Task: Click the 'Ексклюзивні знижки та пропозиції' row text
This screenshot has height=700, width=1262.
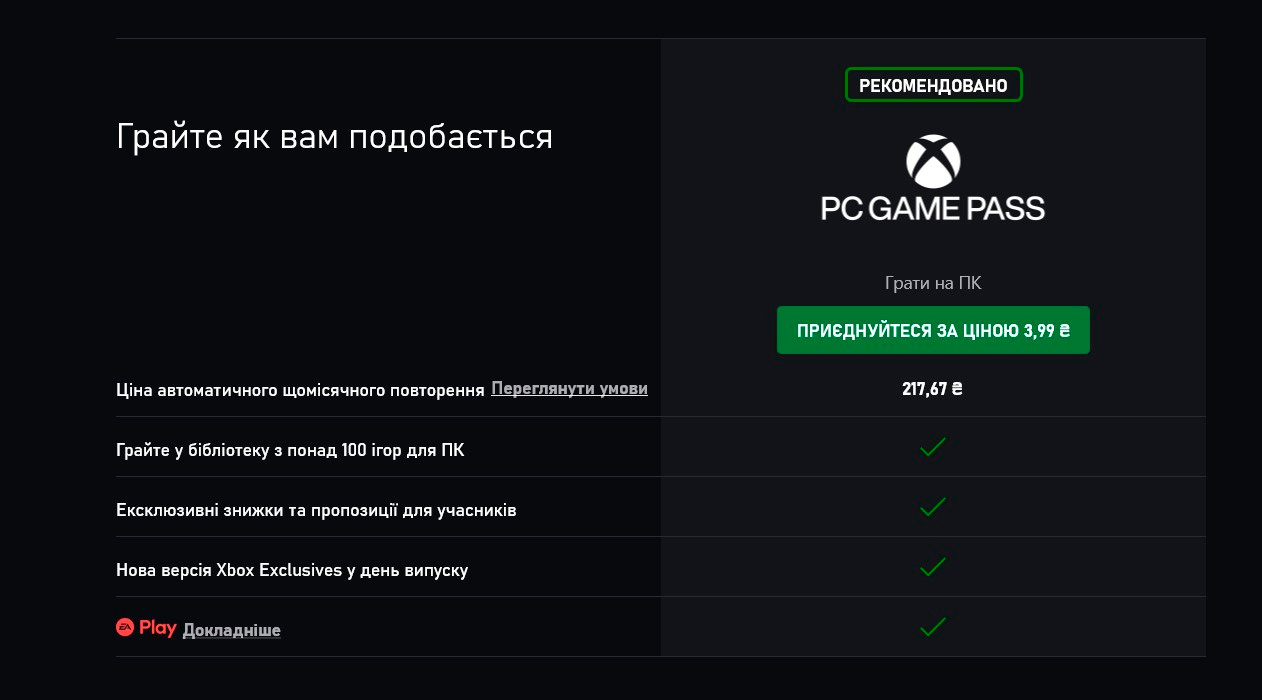Action: click(x=316, y=510)
